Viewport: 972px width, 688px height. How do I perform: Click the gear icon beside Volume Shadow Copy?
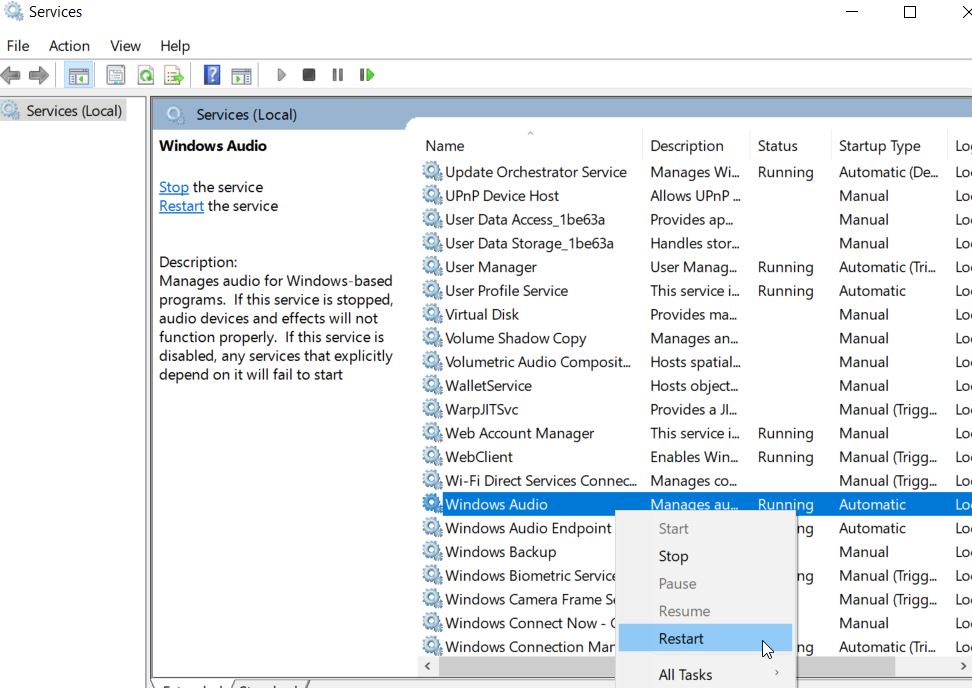(432, 337)
